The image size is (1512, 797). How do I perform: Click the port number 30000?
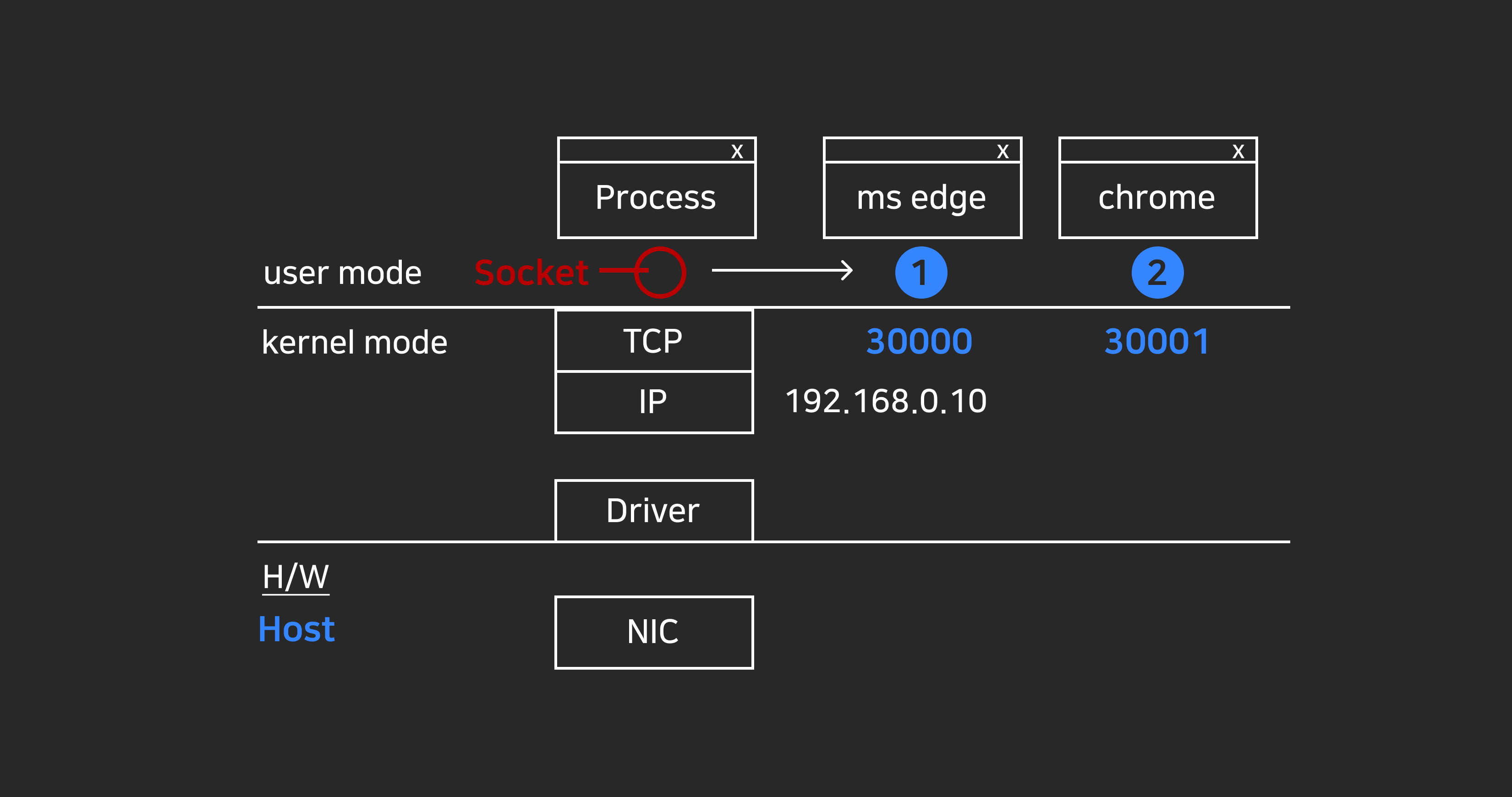pos(919,342)
